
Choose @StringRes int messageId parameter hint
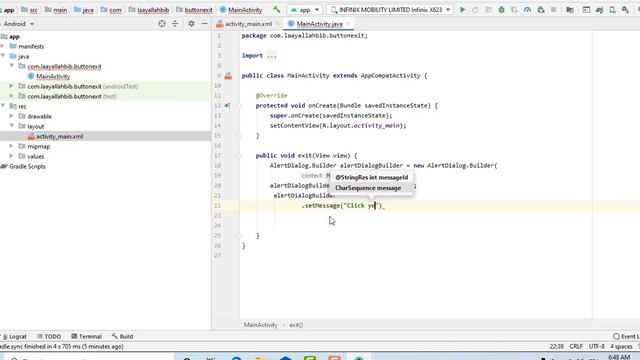[x=371, y=178]
